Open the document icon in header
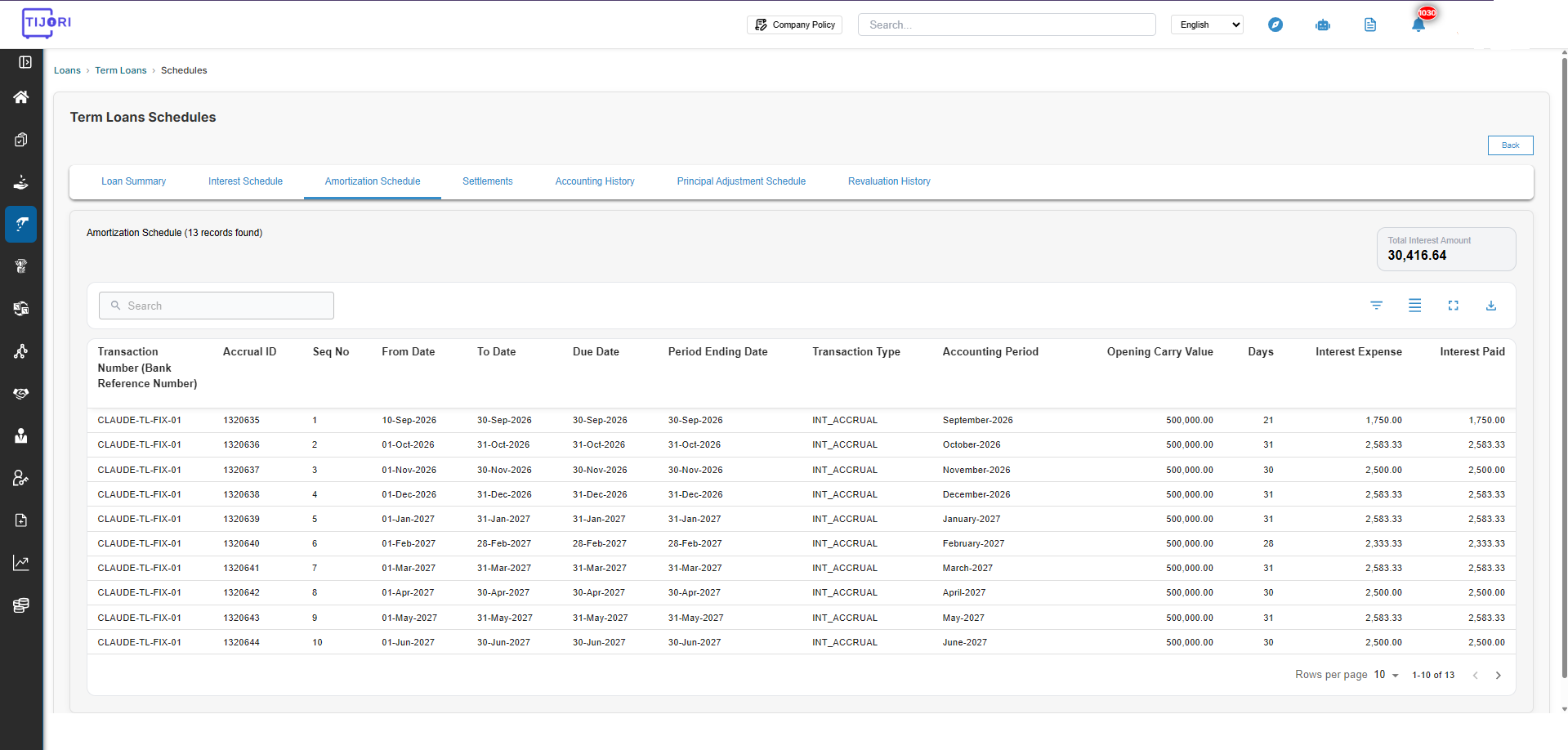The width and height of the screenshot is (1568, 750). [x=1370, y=25]
